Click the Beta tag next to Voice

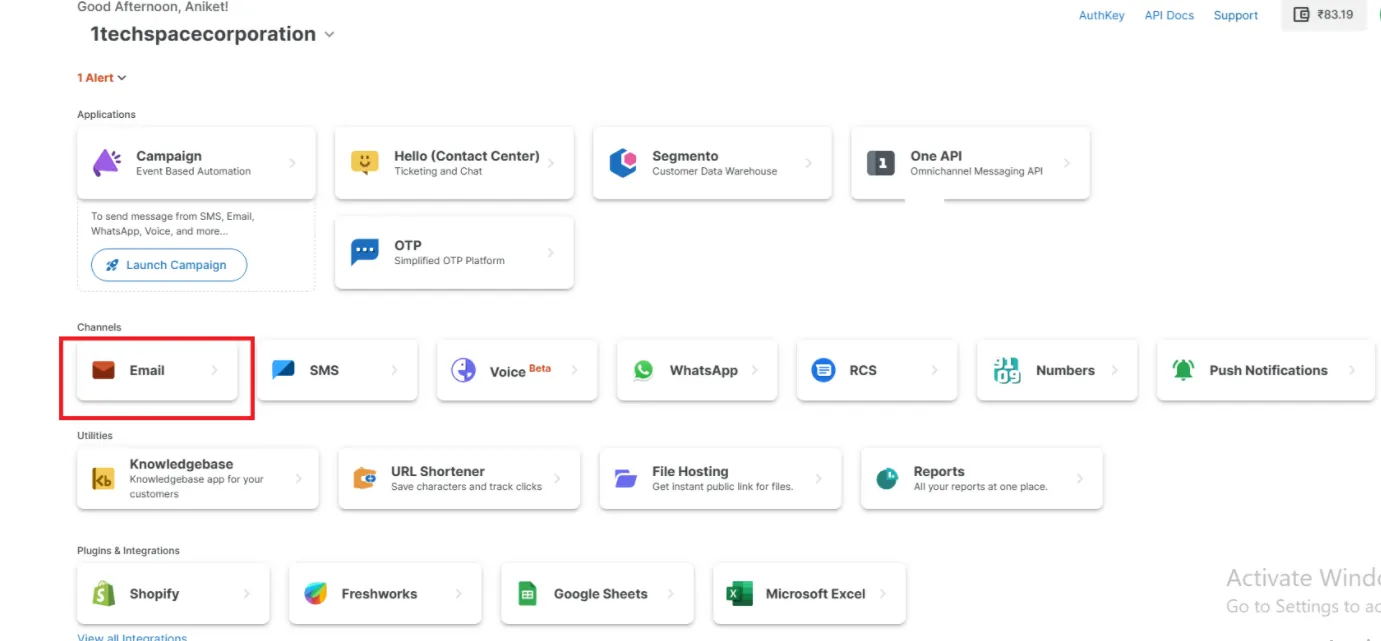(x=540, y=368)
